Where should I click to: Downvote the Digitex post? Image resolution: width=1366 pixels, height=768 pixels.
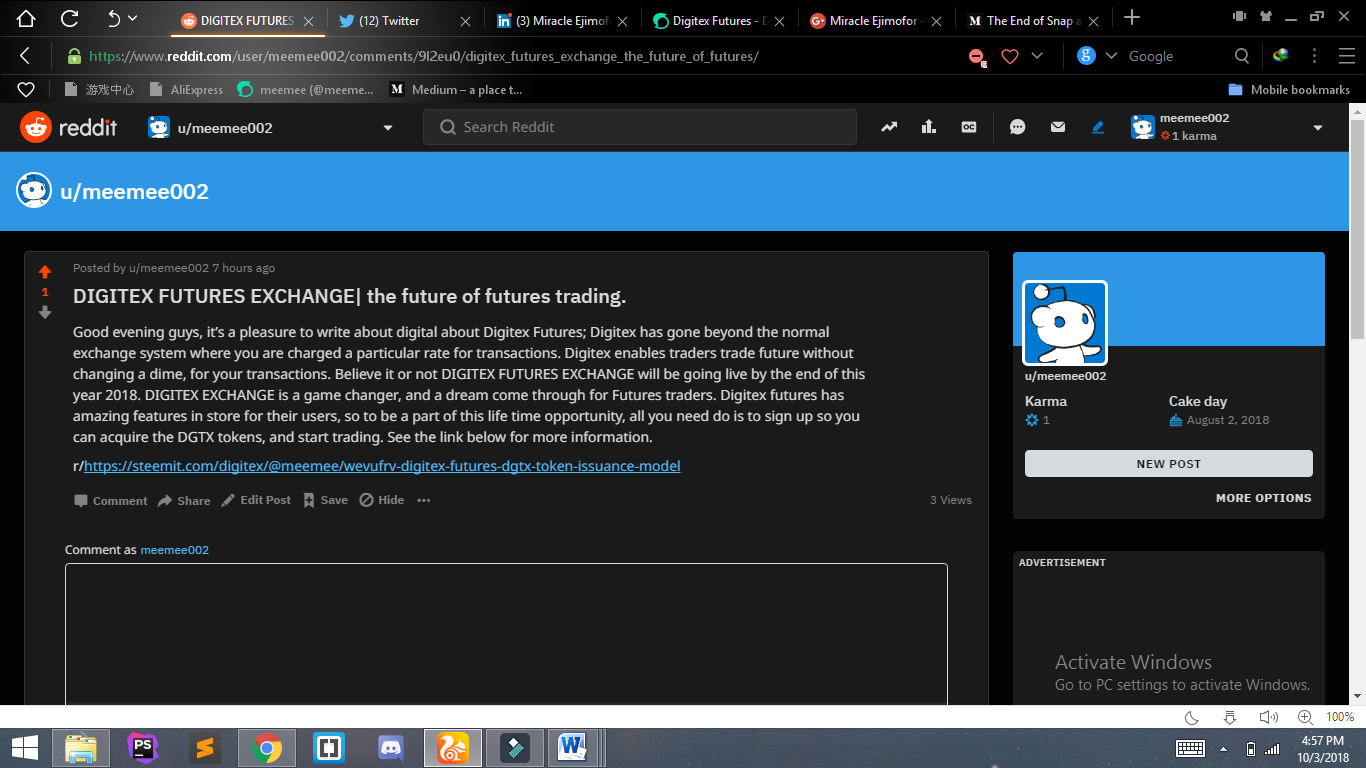tap(45, 312)
